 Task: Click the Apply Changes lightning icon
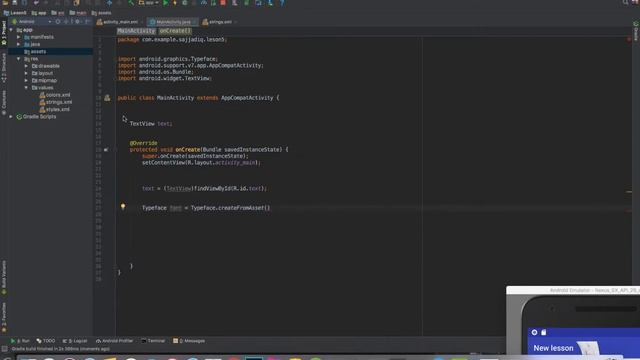(175, 3)
